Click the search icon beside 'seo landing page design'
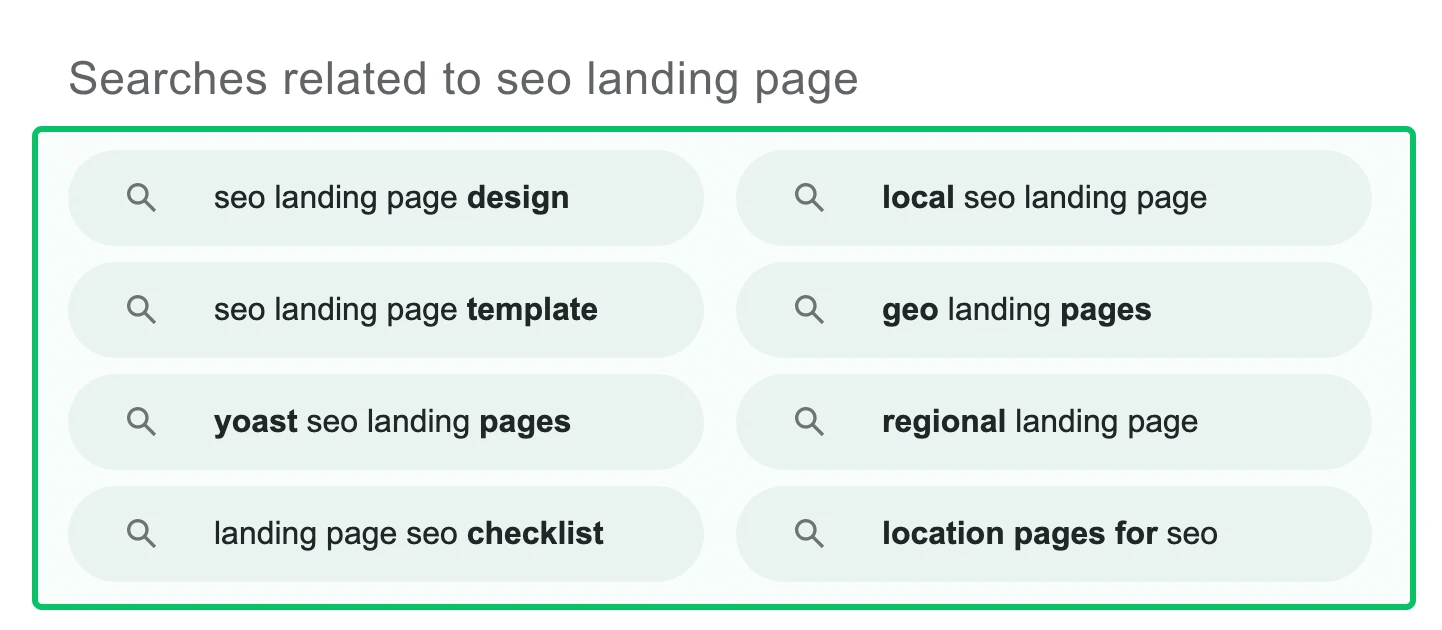 point(142,198)
